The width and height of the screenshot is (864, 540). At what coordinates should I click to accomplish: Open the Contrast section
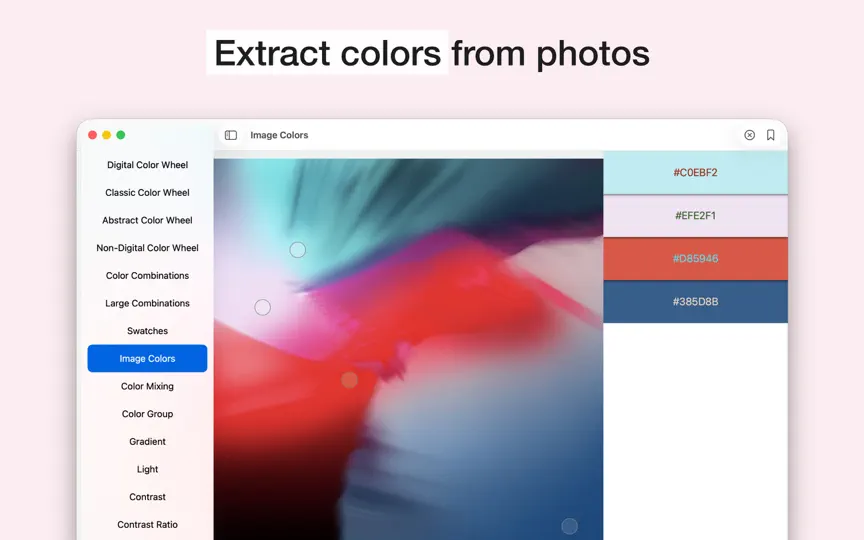click(147, 496)
